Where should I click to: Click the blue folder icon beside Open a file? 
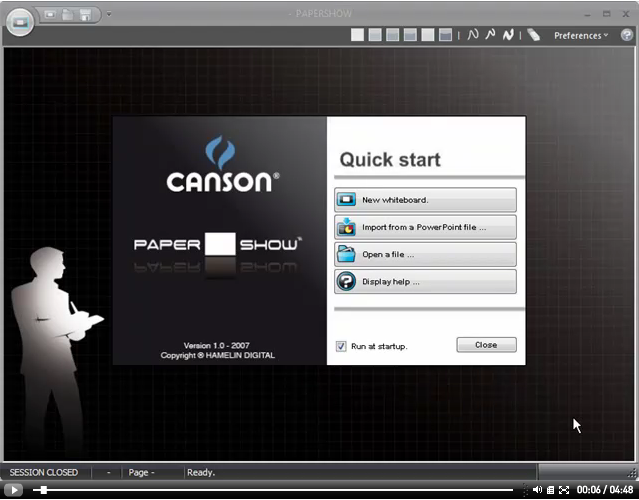coord(346,254)
